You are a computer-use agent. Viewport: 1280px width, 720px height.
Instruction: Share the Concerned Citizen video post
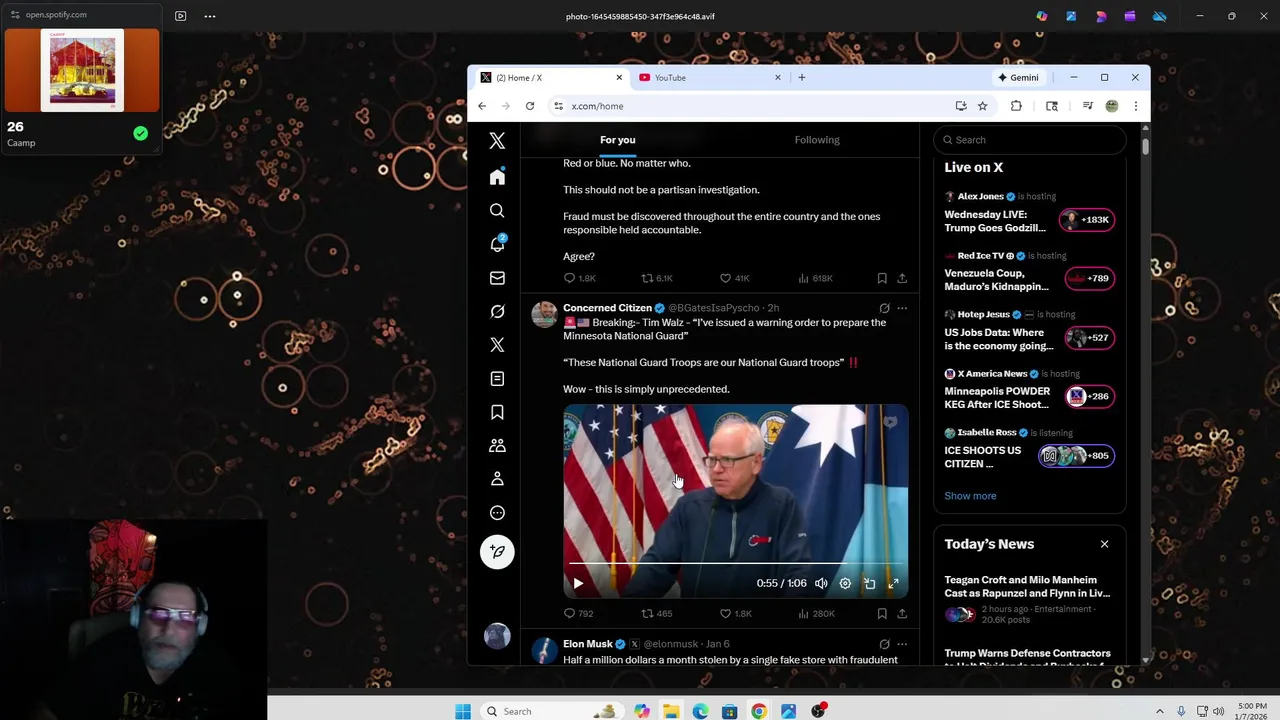pos(902,613)
